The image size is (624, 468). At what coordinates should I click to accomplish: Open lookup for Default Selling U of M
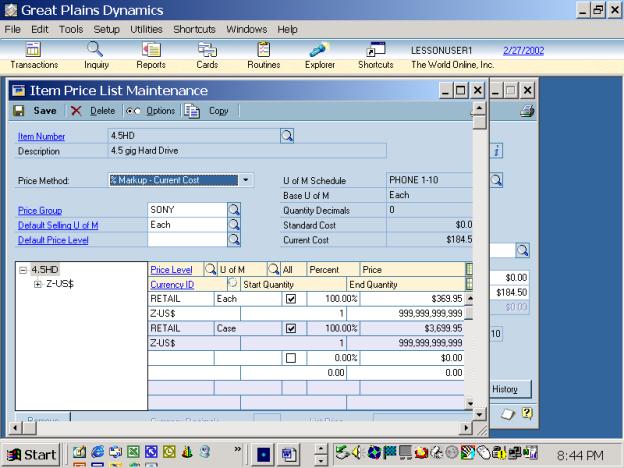(x=234, y=225)
